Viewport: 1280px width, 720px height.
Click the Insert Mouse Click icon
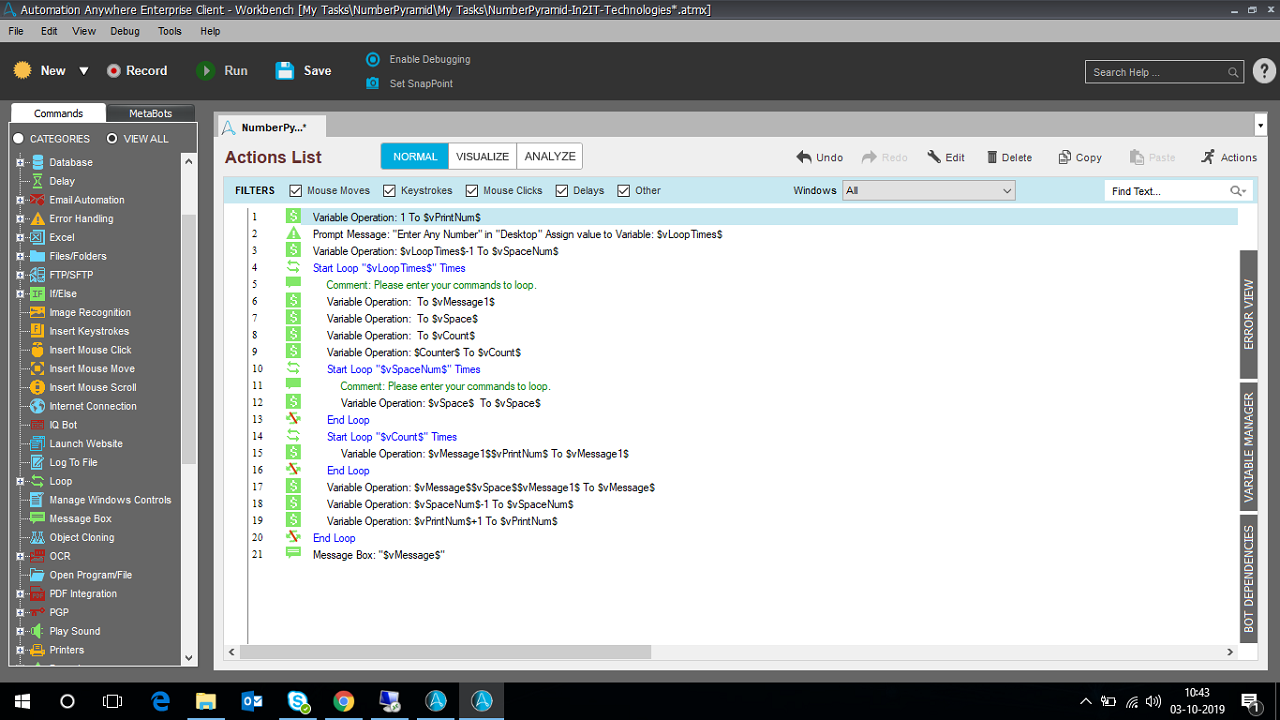pos(36,350)
